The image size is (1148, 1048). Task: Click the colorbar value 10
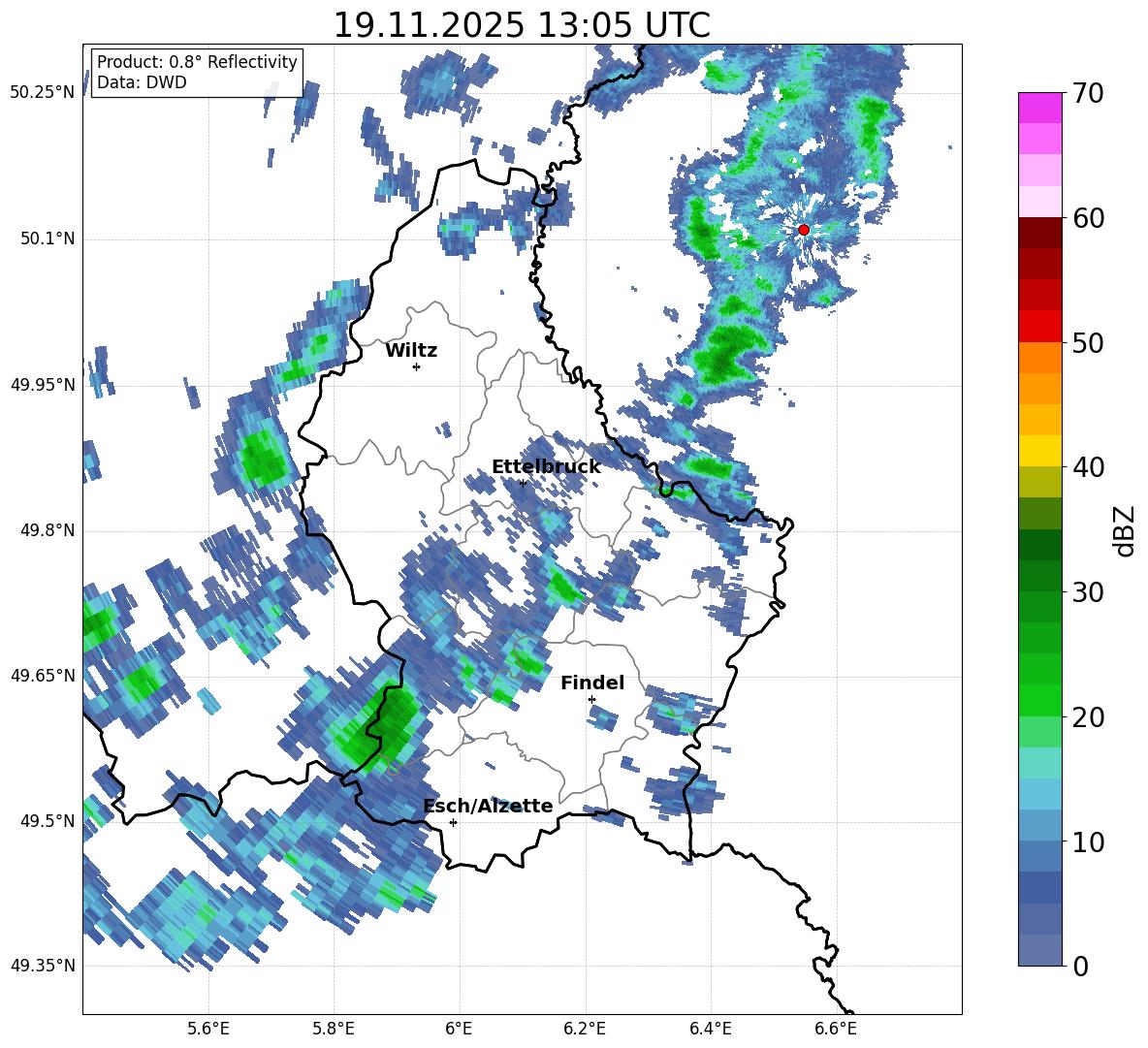(x=1088, y=842)
